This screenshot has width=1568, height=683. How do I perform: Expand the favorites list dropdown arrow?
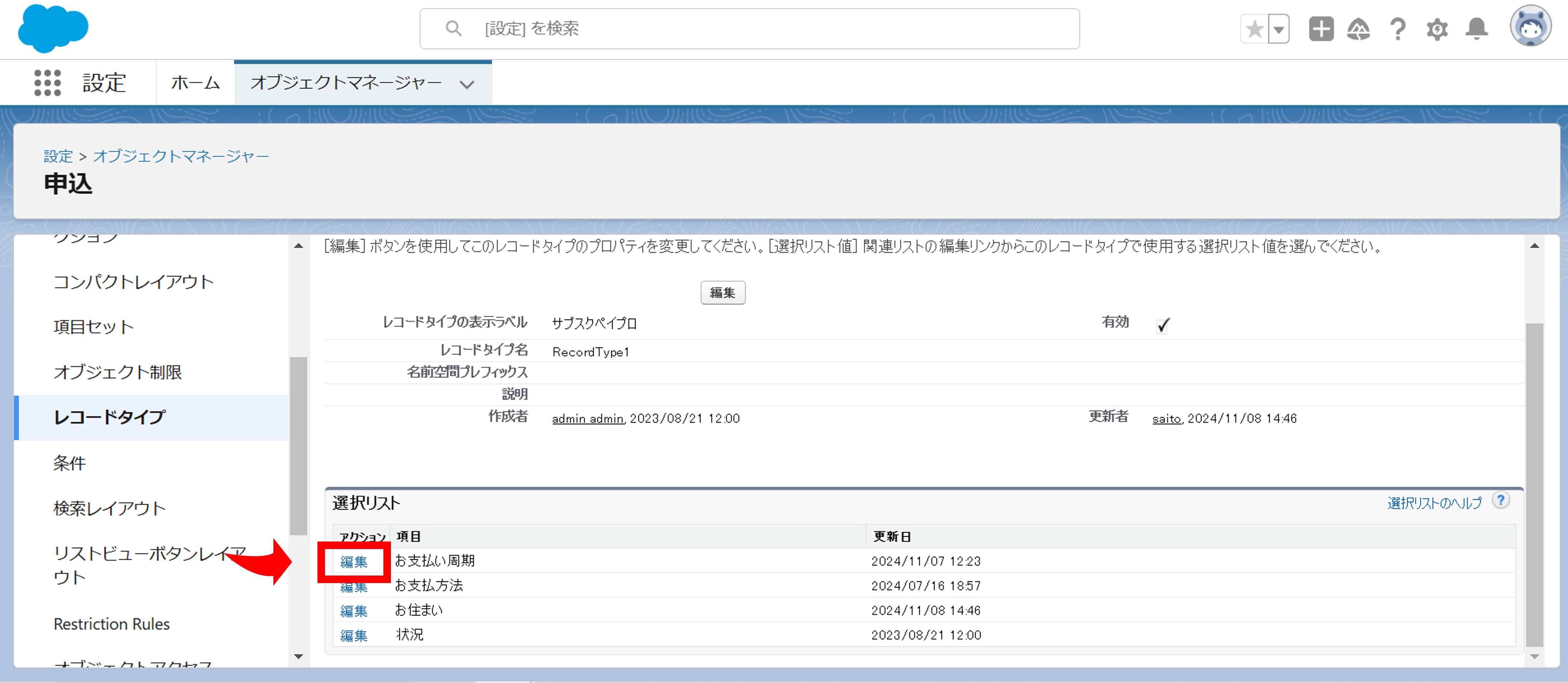click(1279, 29)
